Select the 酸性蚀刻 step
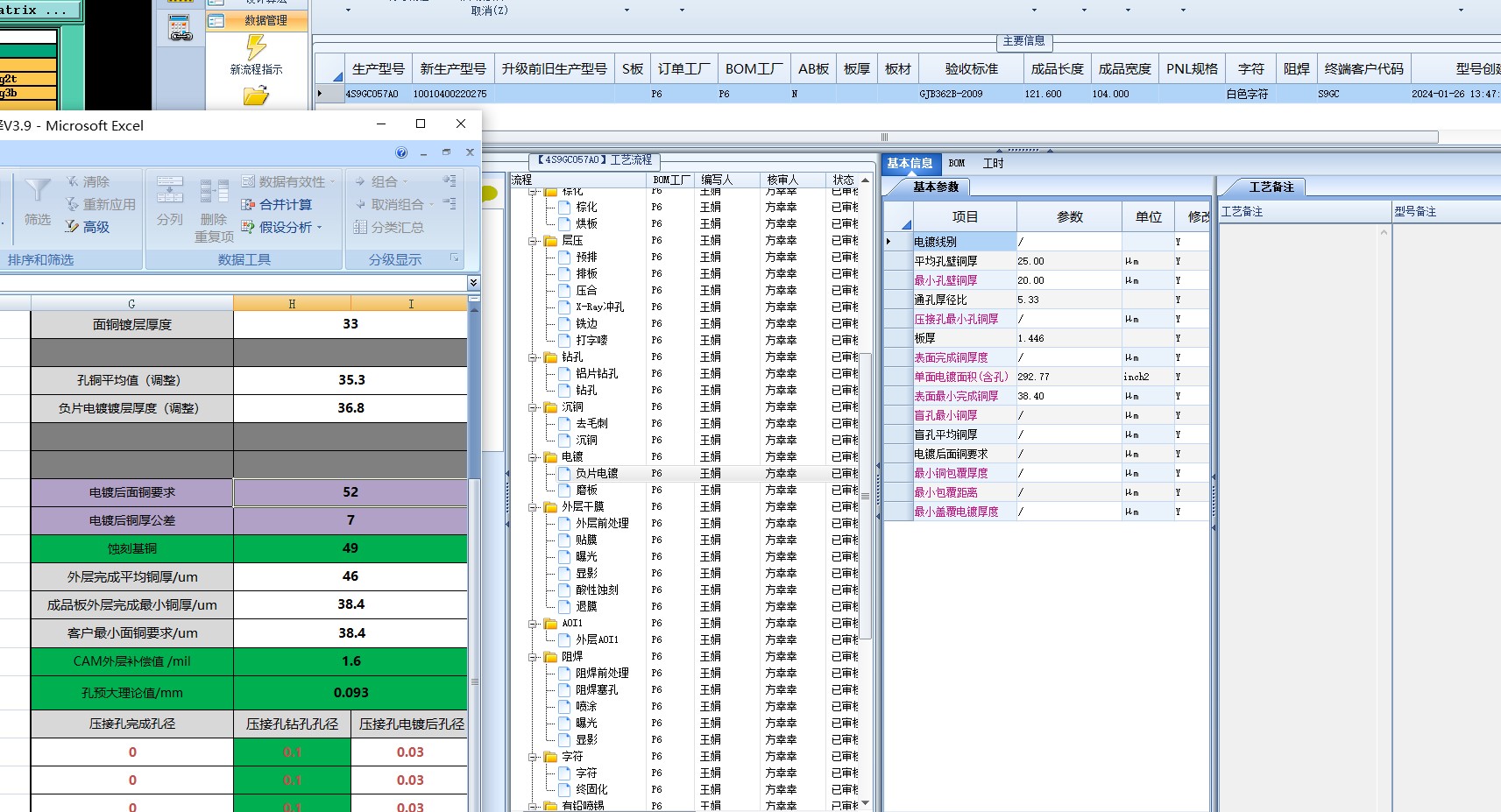The height and width of the screenshot is (812, 1501). click(x=597, y=590)
